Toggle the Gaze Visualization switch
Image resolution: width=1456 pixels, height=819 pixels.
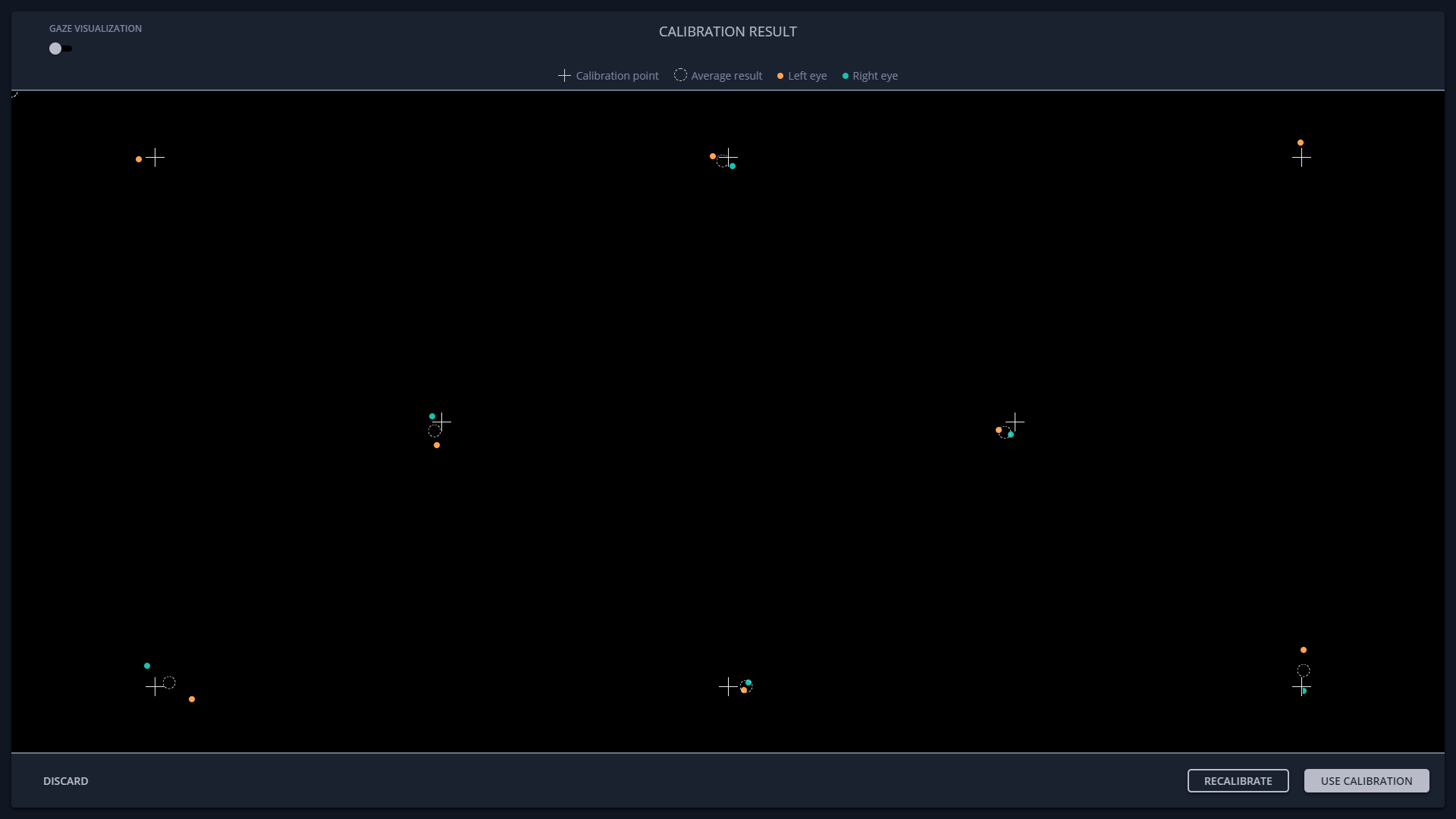[x=60, y=49]
